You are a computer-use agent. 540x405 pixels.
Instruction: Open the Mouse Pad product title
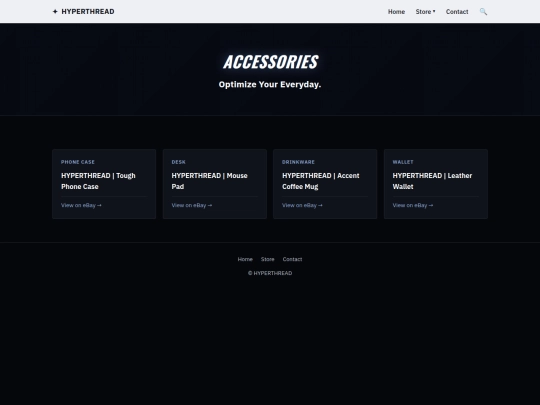pos(209,181)
